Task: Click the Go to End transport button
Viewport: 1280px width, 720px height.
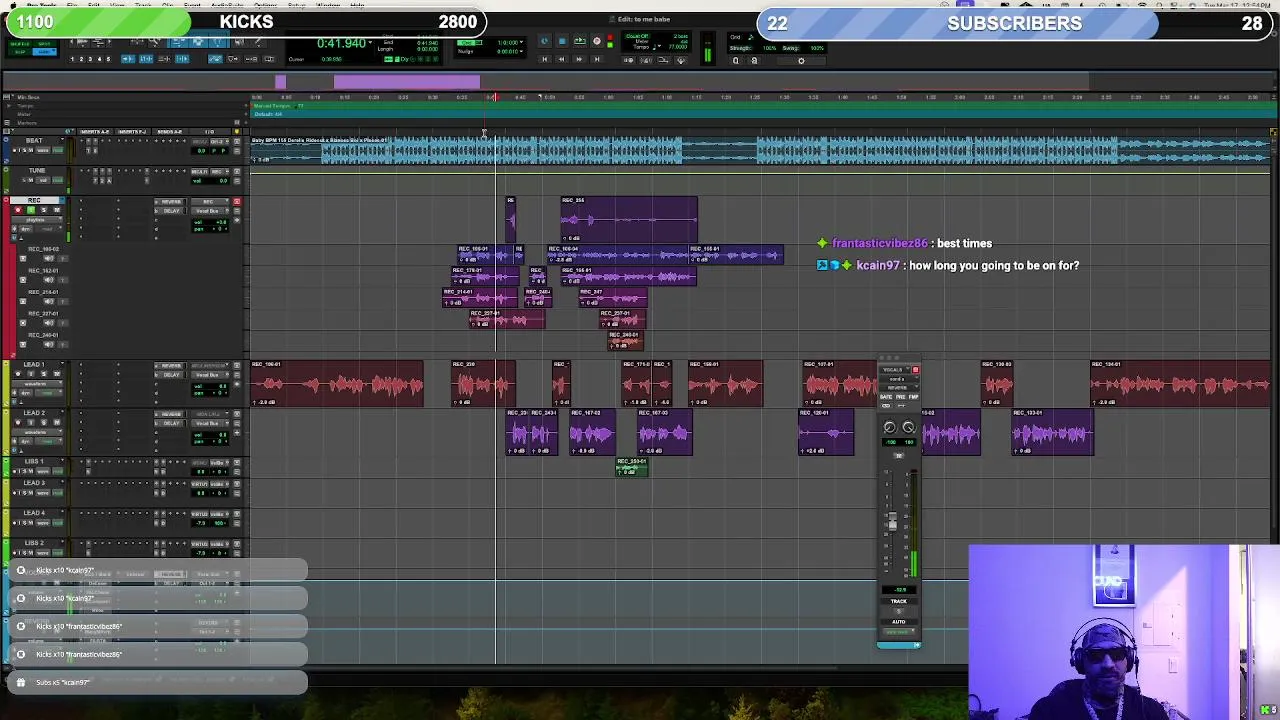Action: coord(597,59)
